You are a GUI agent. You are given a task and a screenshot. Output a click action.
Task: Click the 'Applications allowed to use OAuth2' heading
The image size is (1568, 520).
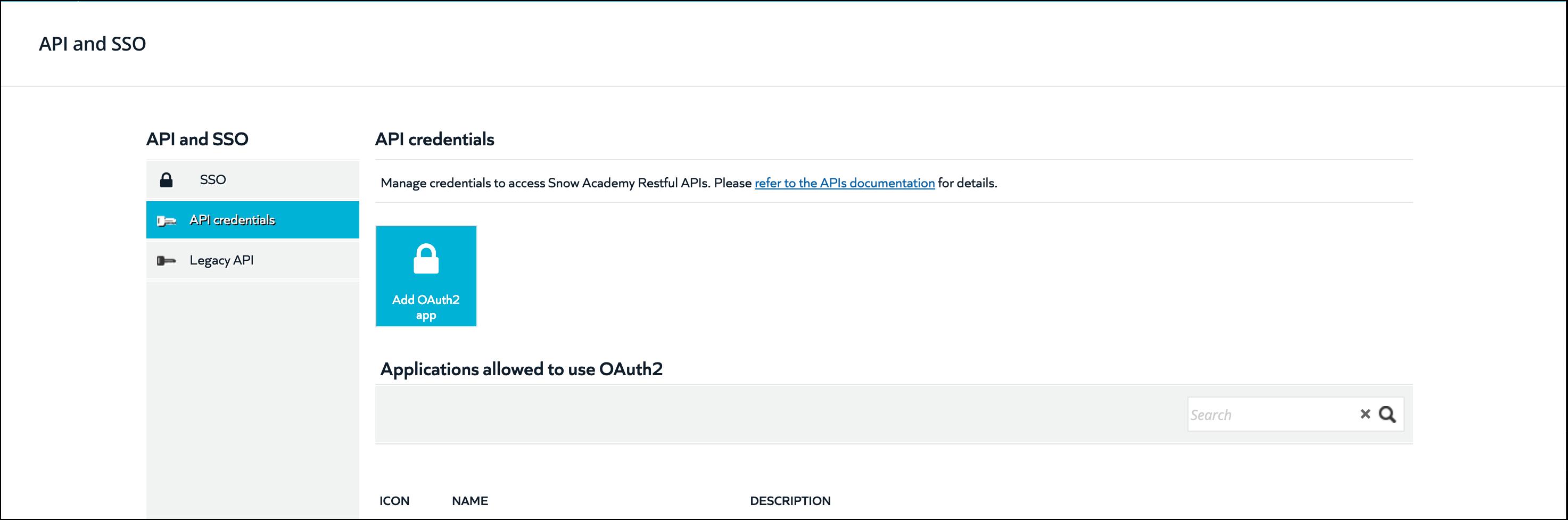coord(522,369)
